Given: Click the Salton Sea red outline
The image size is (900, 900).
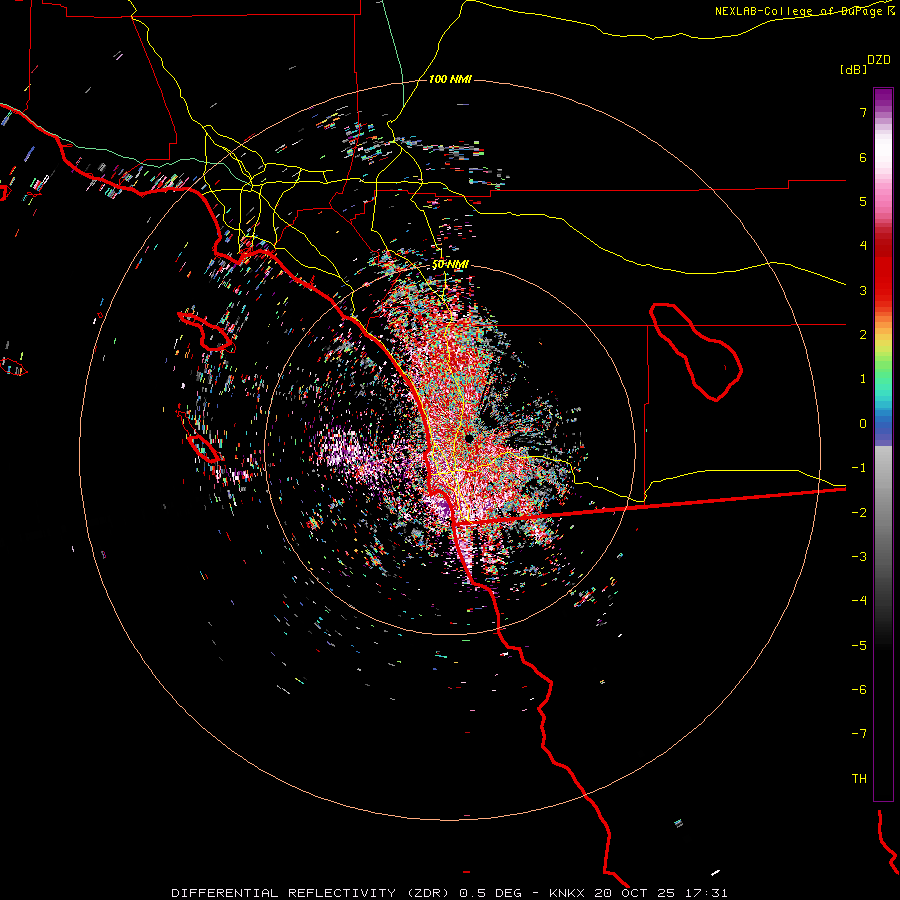Looking at the screenshot, I should pyautogui.click(x=696, y=352).
